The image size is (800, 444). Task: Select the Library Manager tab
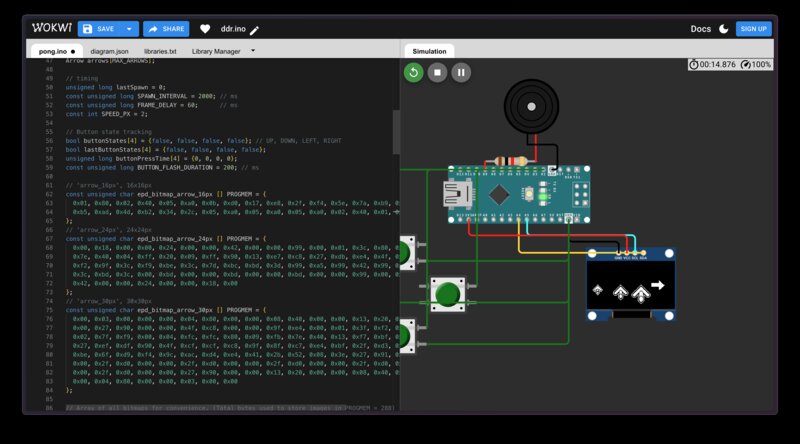coord(215,50)
